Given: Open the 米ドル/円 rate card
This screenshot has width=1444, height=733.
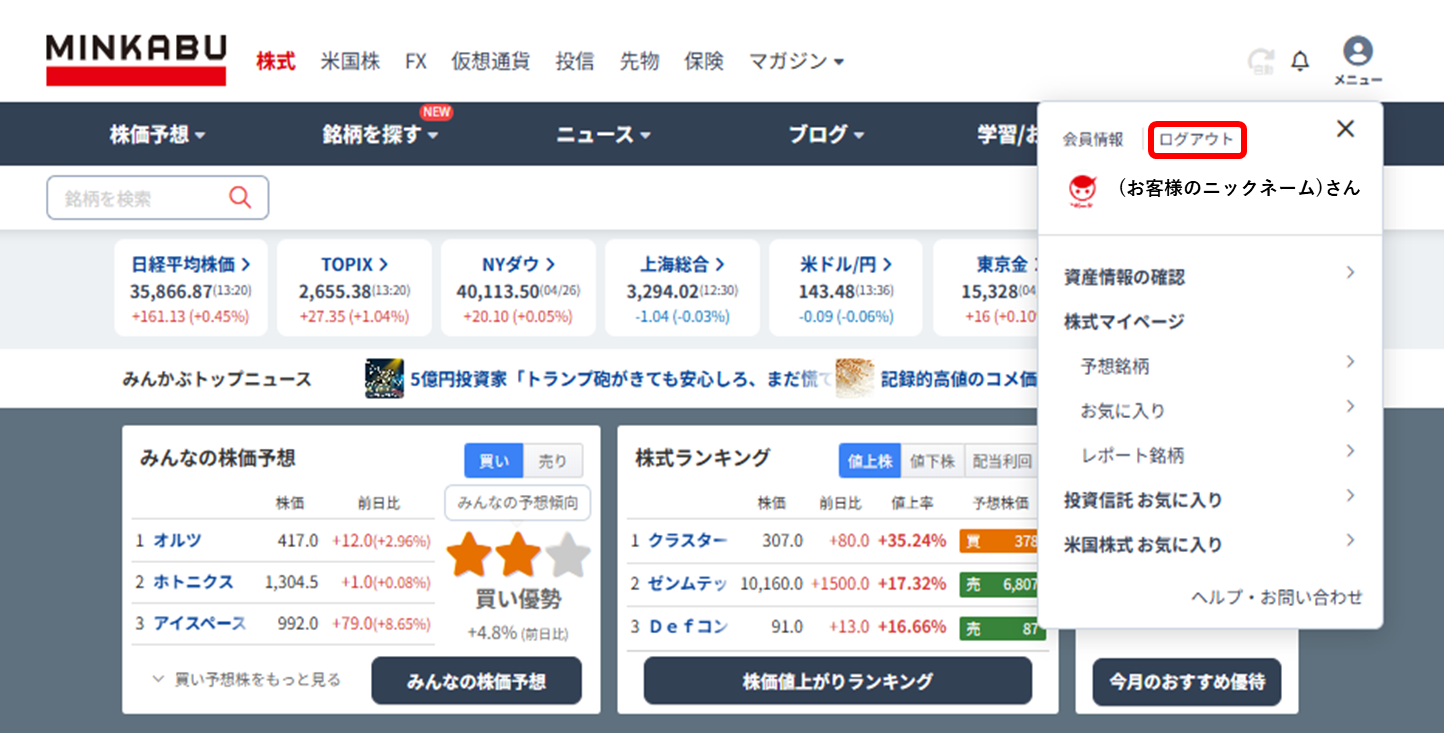Looking at the screenshot, I should [846, 288].
